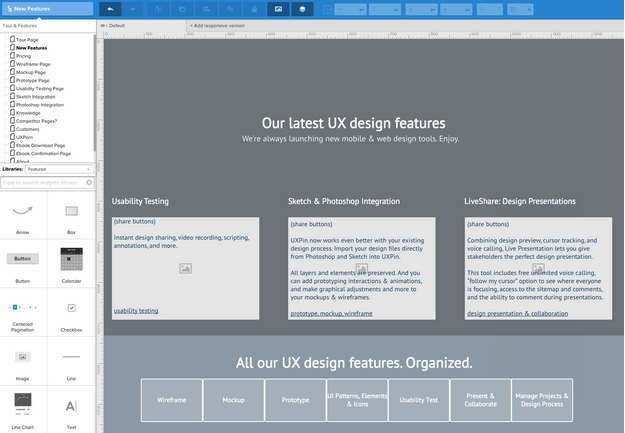This screenshot has width=625, height=433.
Task: Click image placeholder in Usability Testing card
Action: point(185,268)
